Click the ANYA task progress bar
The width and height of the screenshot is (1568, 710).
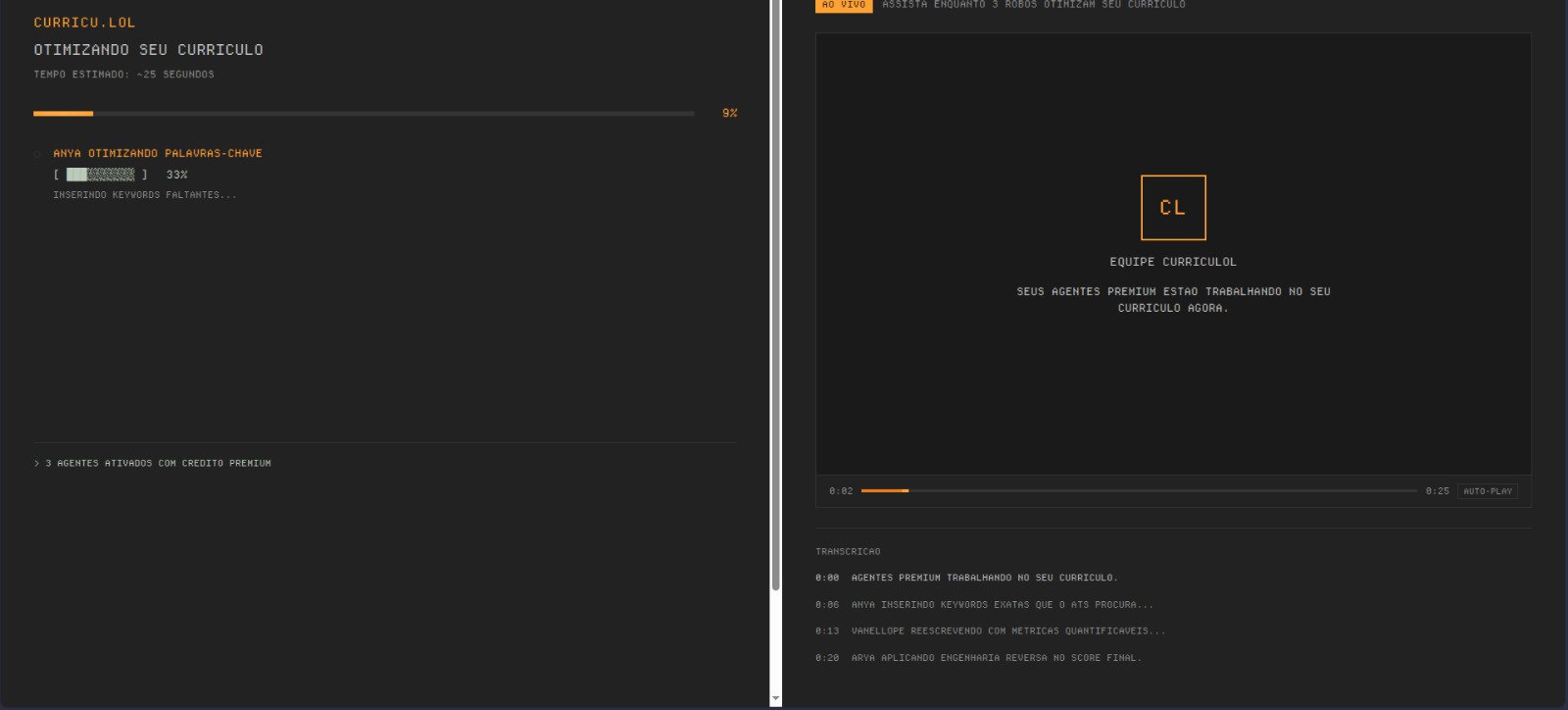[x=101, y=175]
